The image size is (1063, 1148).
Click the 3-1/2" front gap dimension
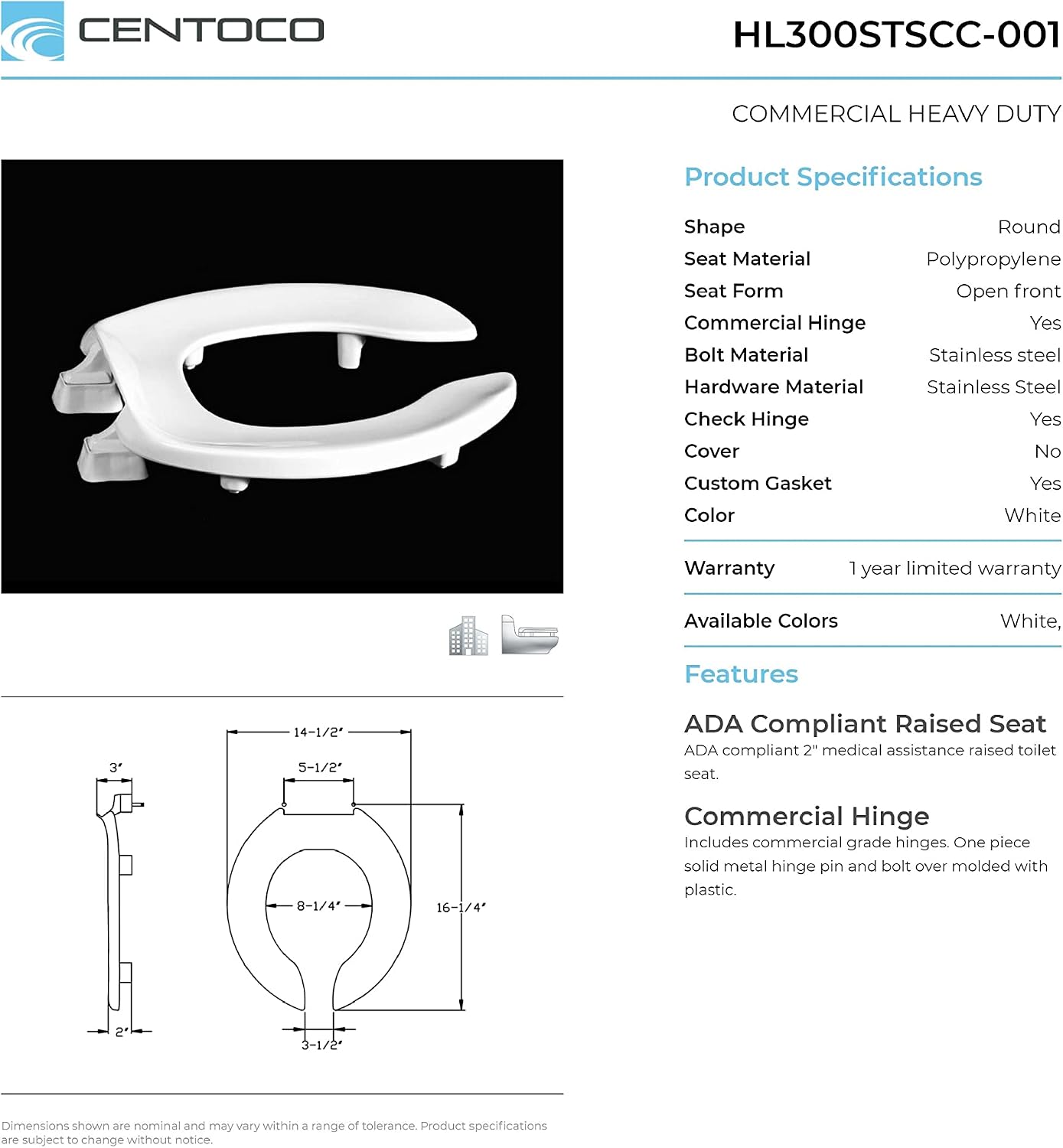[321, 1045]
